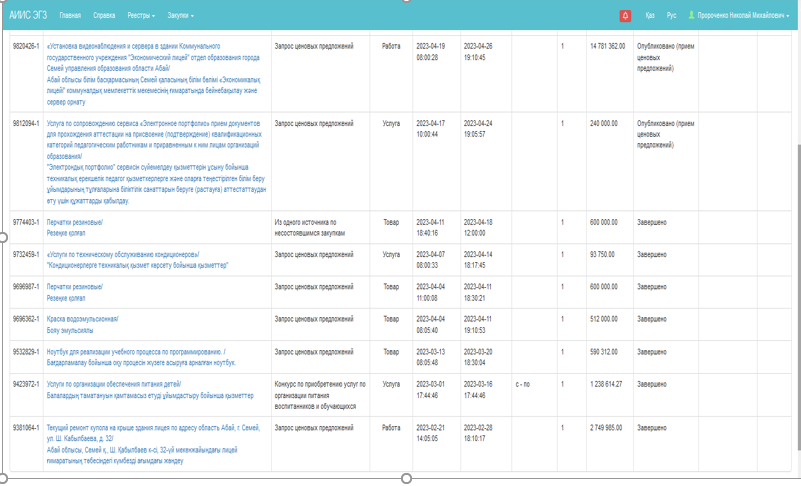Select procurement number 9696987-1
The height and width of the screenshot is (486, 801).
[x=26, y=287]
